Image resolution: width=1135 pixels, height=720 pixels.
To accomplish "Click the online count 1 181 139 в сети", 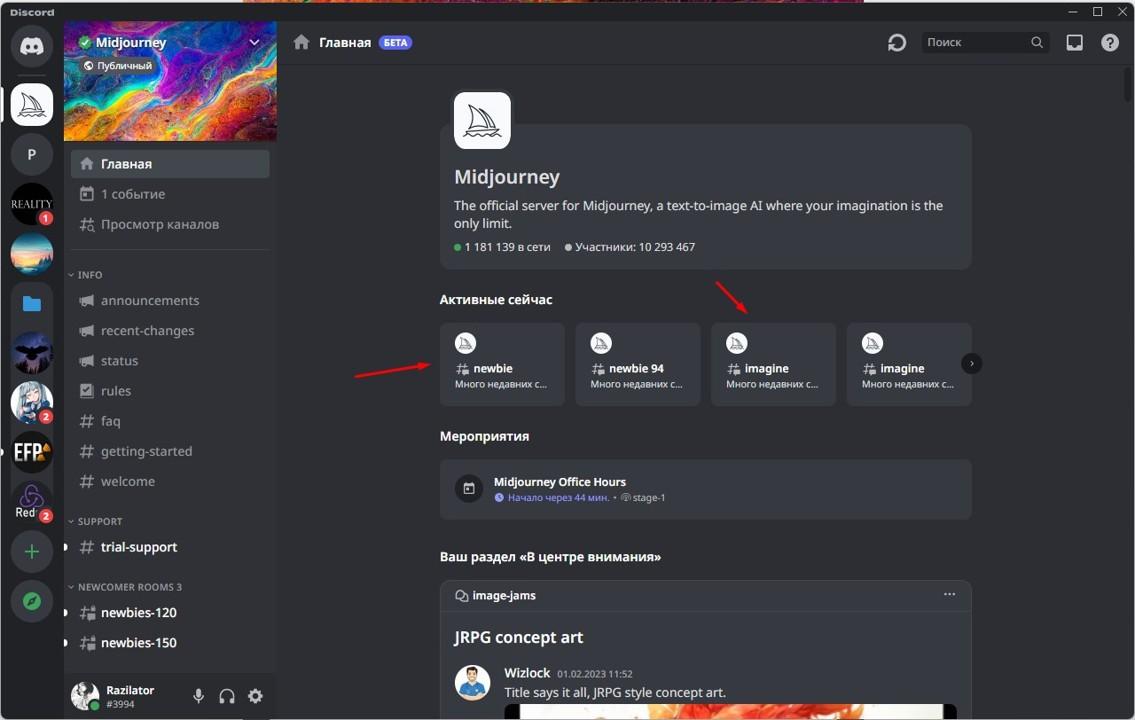I will click(x=502, y=247).
